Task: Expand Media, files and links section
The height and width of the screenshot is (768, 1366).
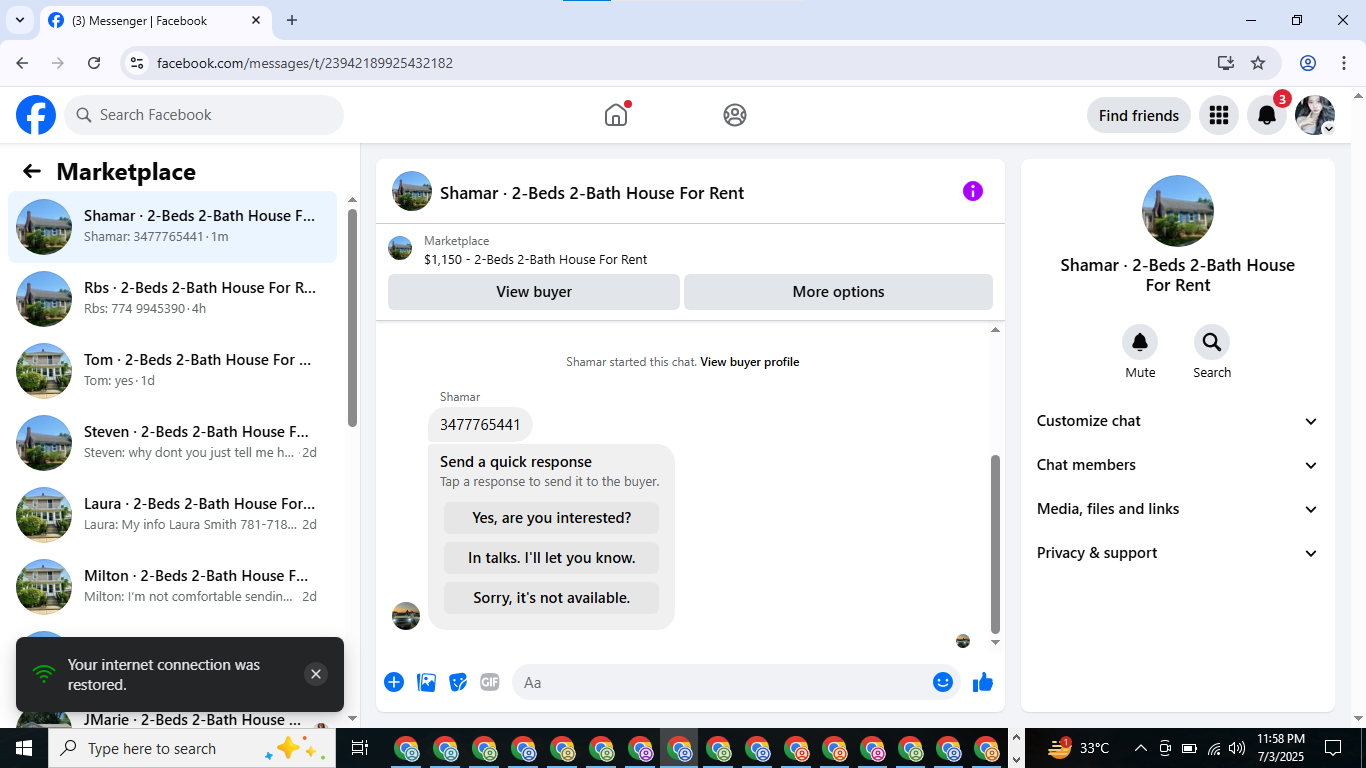Action: click(1178, 509)
